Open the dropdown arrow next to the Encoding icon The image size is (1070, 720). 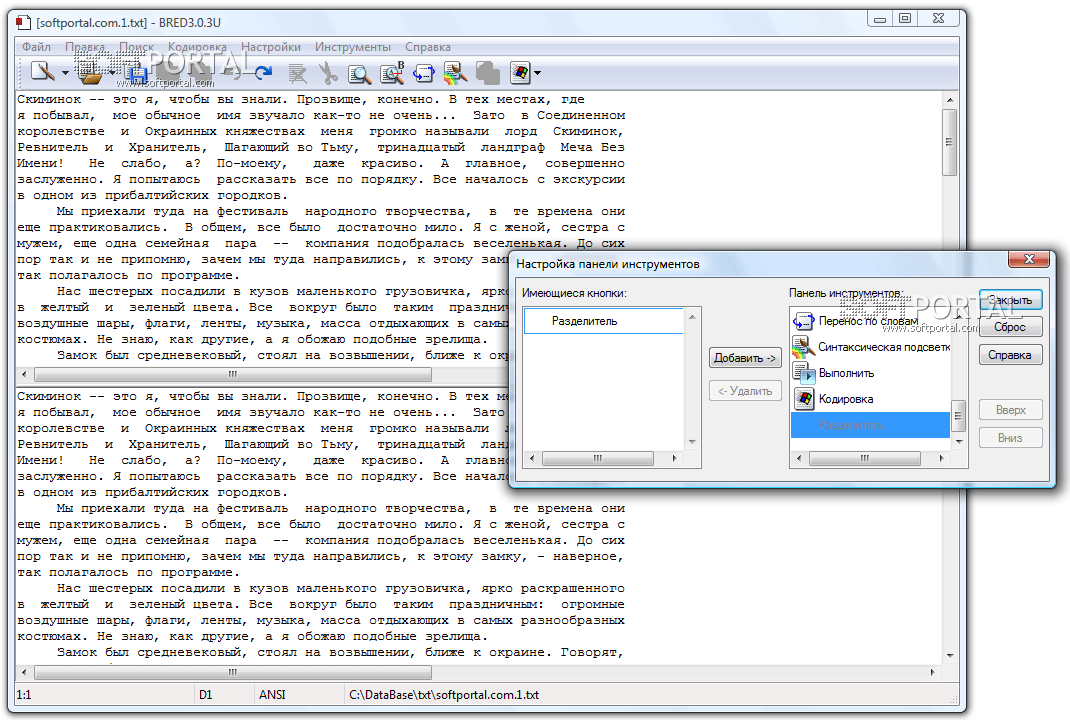coord(538,73)
